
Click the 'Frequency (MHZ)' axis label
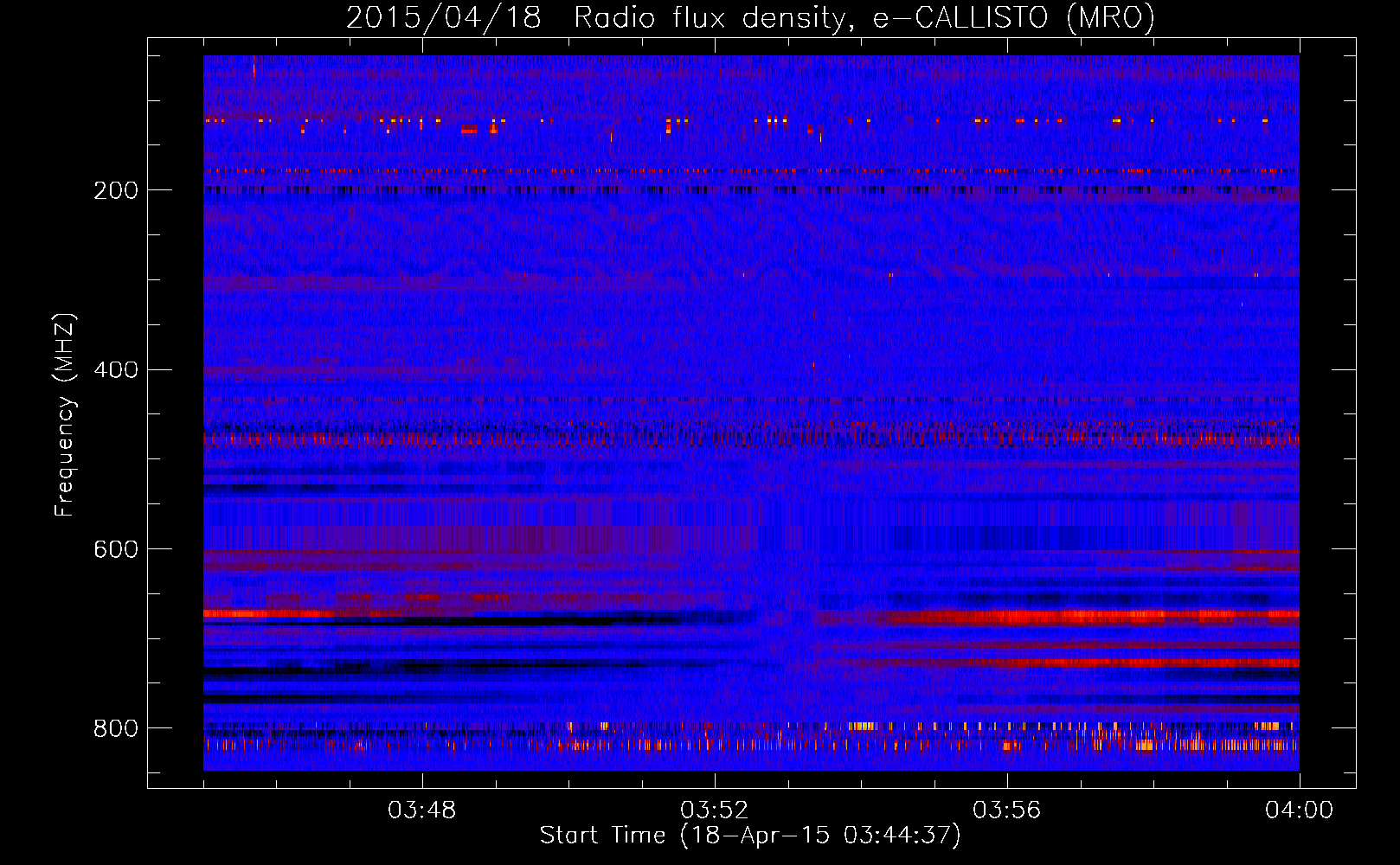(x=65, y=415)
